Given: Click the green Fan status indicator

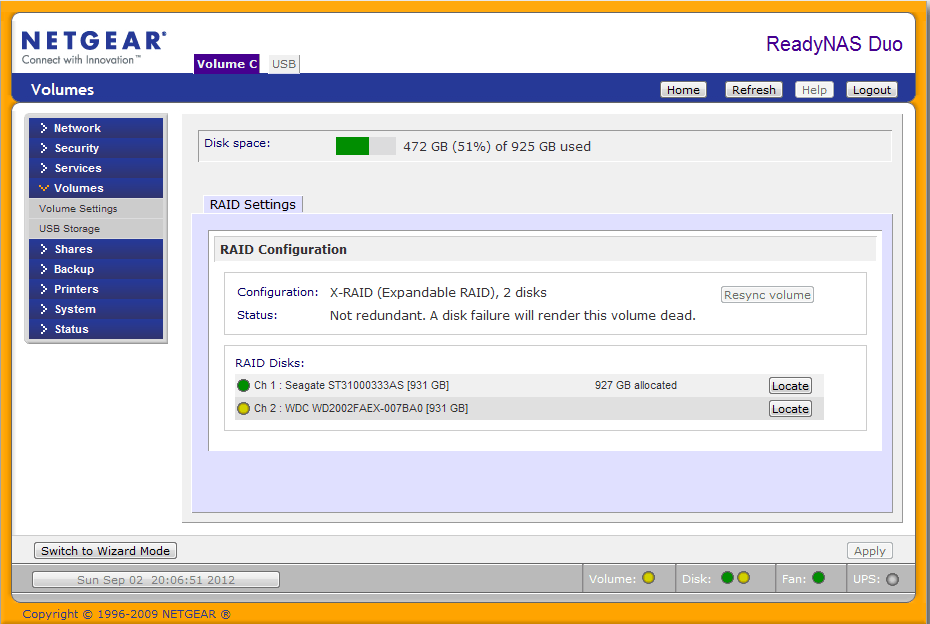Looking at the screenshot, I should (818, 578).
